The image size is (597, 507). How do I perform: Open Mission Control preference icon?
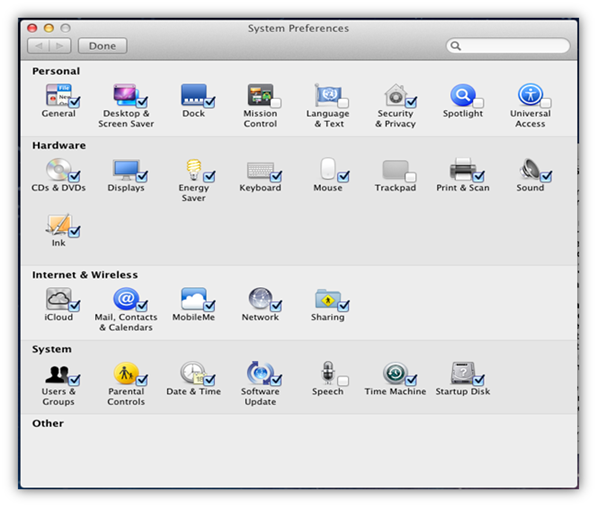tap(260, 95)
